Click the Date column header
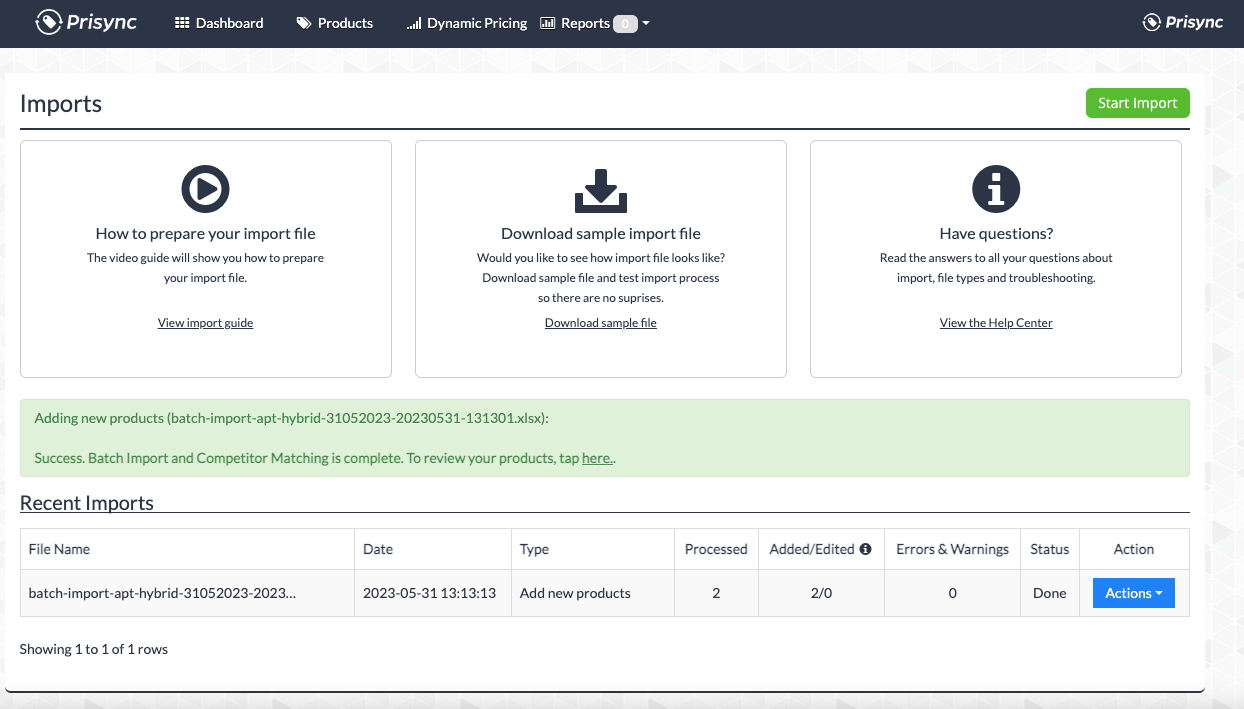The image size is (1244, 709). 378,549
